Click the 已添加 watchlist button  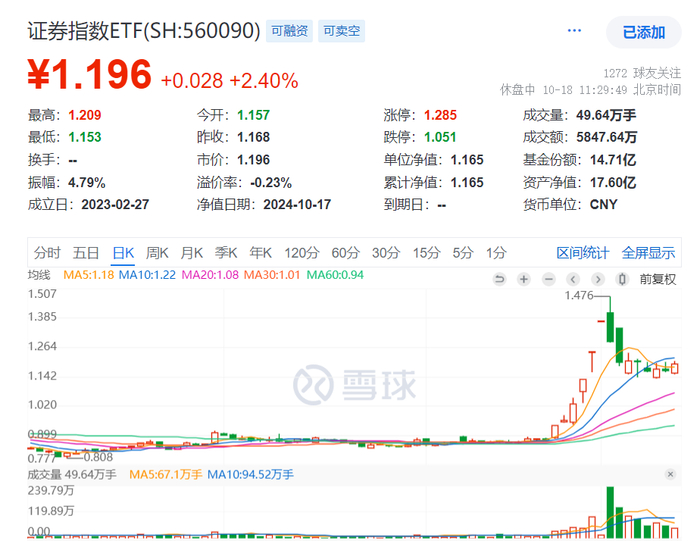(x=643, y=32)
